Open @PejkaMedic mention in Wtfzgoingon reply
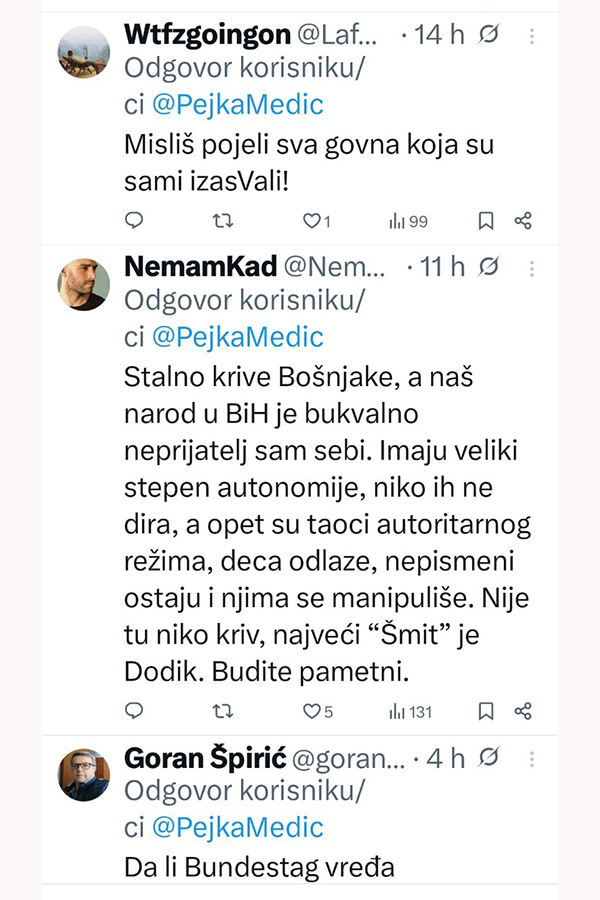The height and width of the screenshot is (900, 600). click(x=237, y=106)
